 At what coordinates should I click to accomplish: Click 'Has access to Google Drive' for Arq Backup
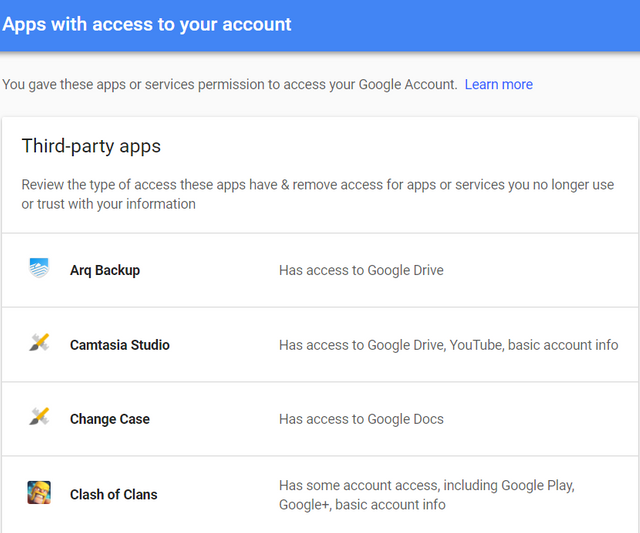pos(361,270)
